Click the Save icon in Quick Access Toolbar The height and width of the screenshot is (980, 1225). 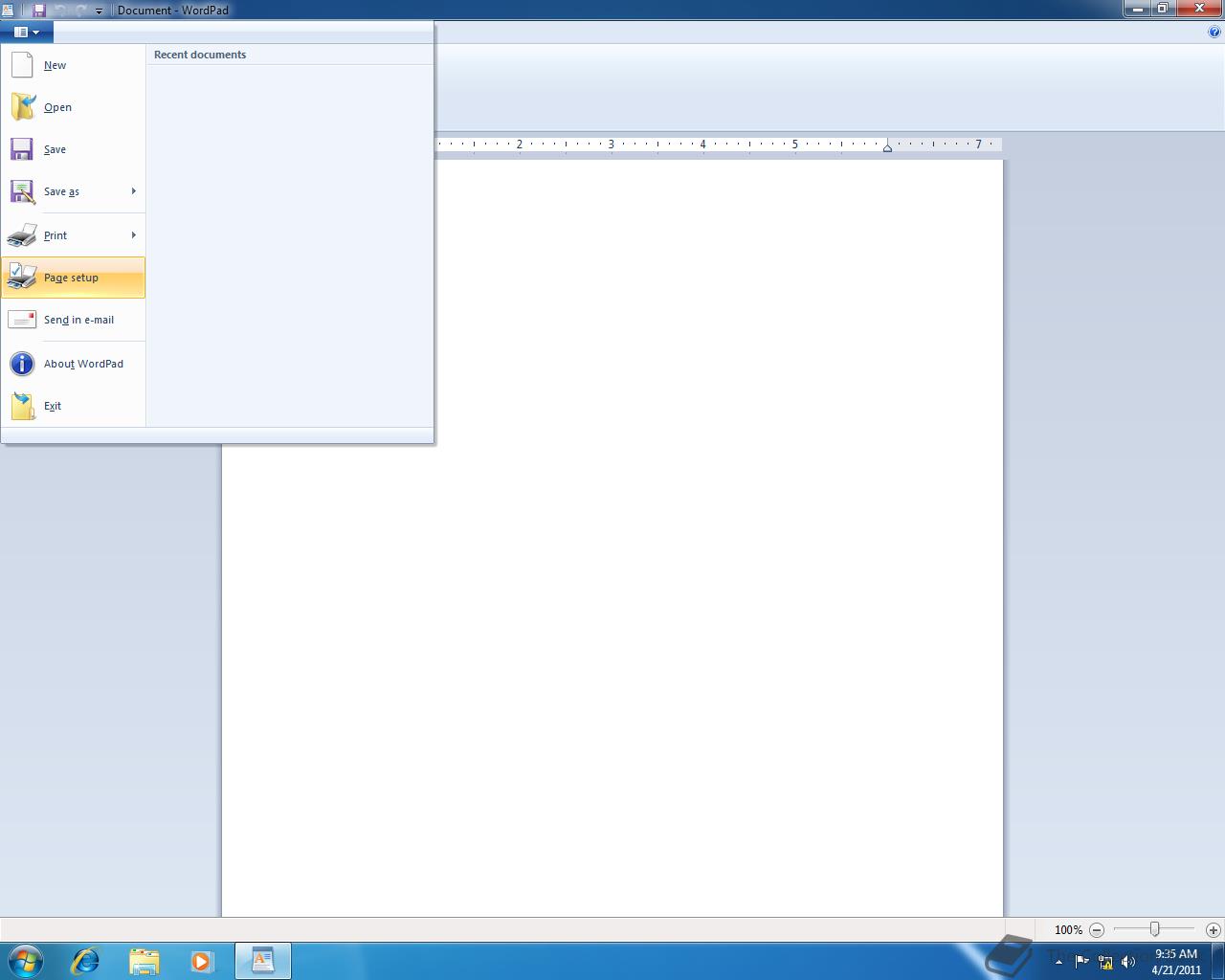tap(39, 11)
